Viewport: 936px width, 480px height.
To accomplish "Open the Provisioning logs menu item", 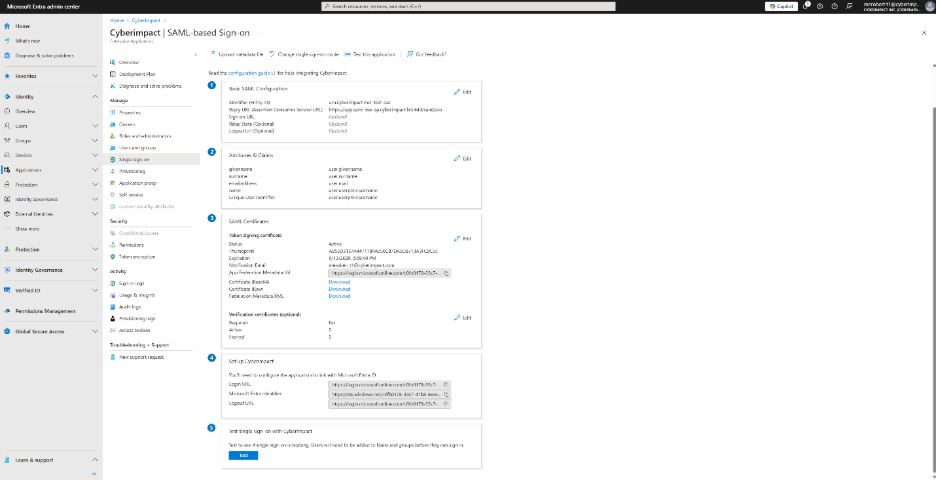I will pyautogui.click(x=137, y=318).
